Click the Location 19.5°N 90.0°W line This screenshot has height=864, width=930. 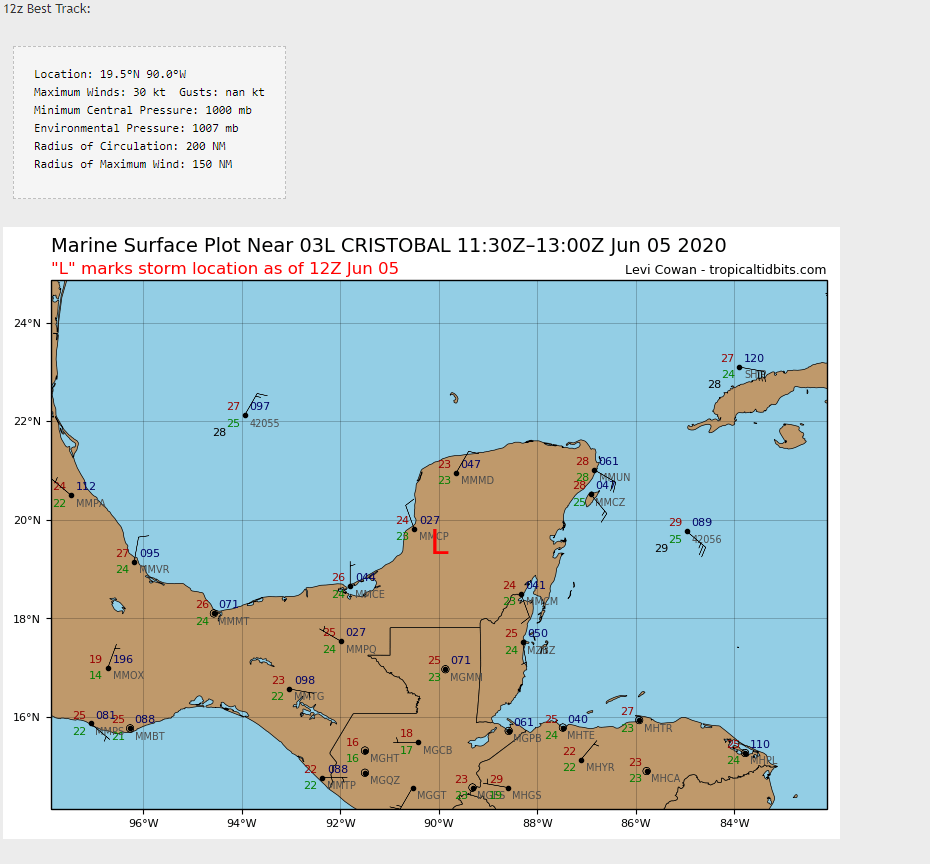tap(110, 74)
